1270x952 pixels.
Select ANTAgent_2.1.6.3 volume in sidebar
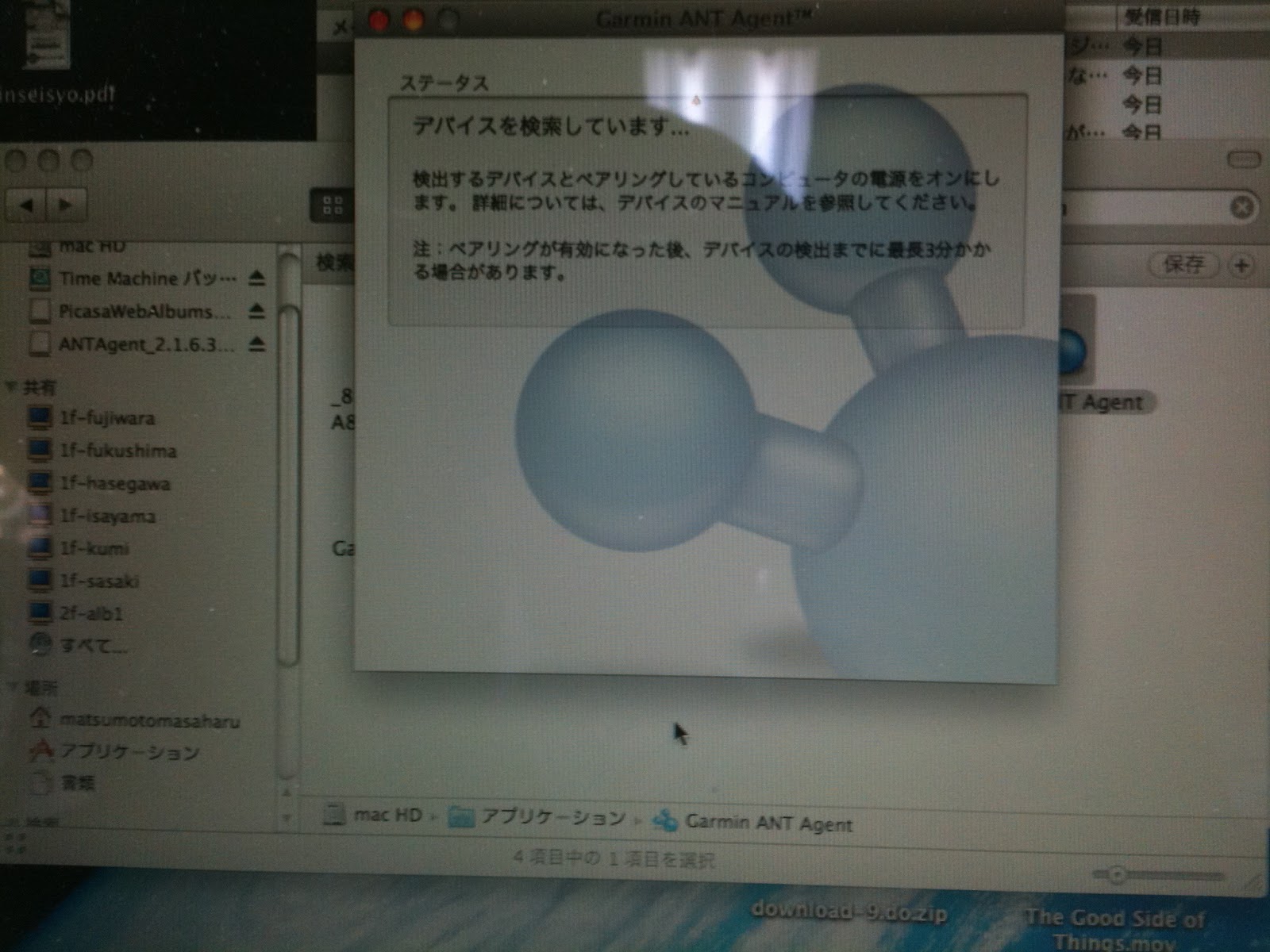(x=133, y=344)
